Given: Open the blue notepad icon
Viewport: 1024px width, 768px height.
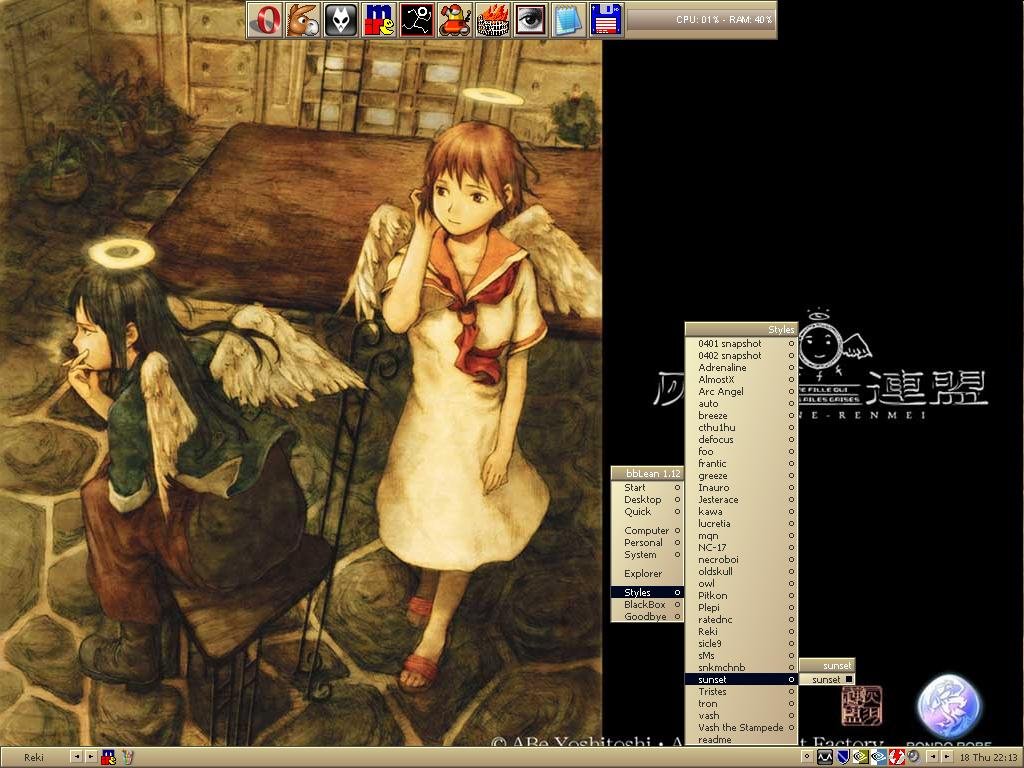Looking at the screenshot, I should click(568, 20).
